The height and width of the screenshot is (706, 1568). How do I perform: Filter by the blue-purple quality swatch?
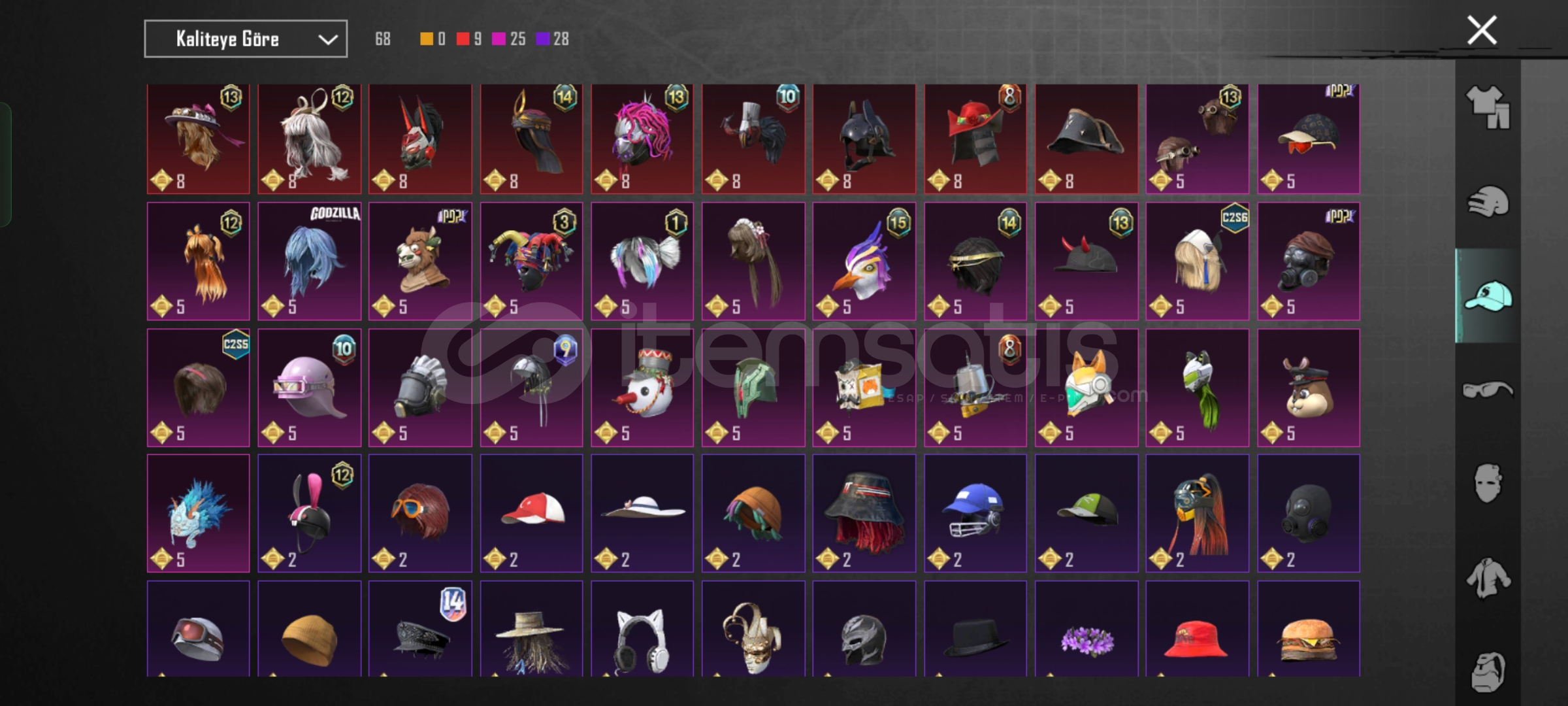pos(543,39)
